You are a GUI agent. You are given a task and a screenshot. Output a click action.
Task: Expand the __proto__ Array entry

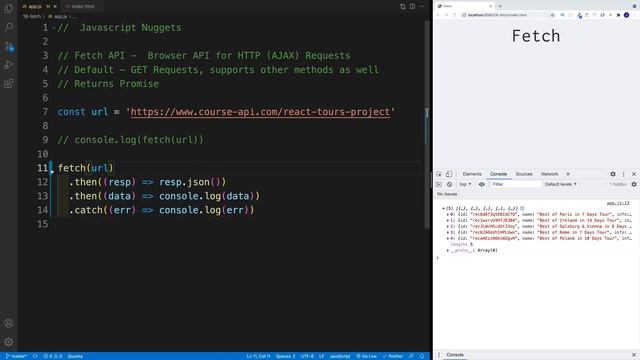(x=448, y=250)
